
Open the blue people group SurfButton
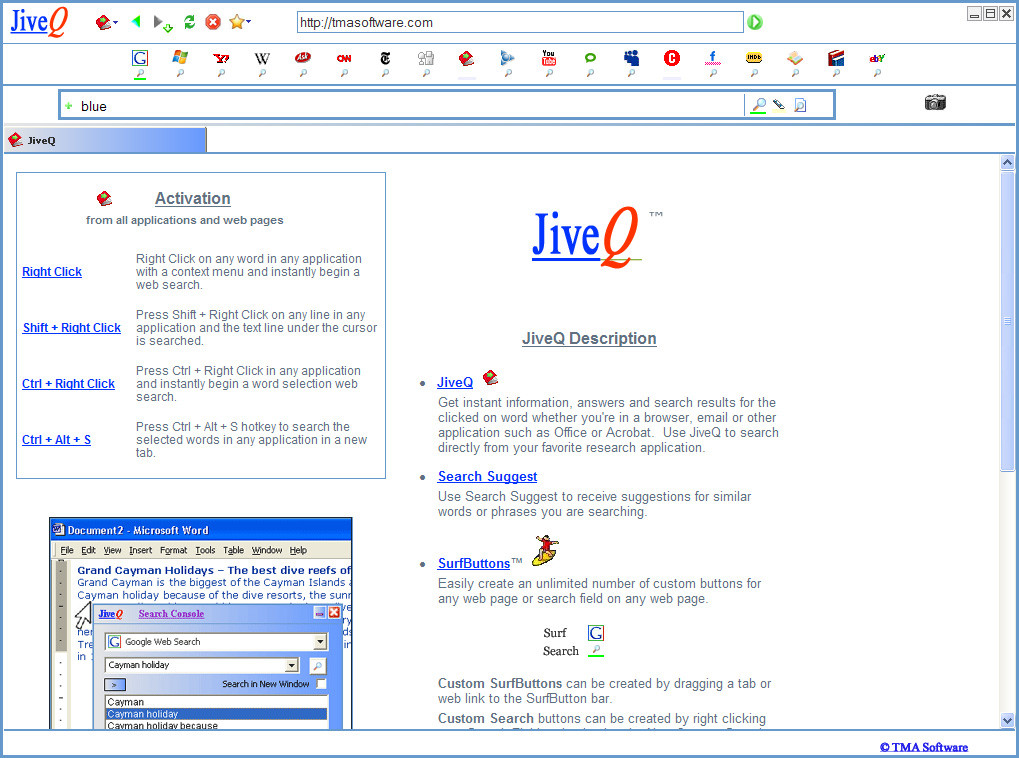click(x=631, y=58)
